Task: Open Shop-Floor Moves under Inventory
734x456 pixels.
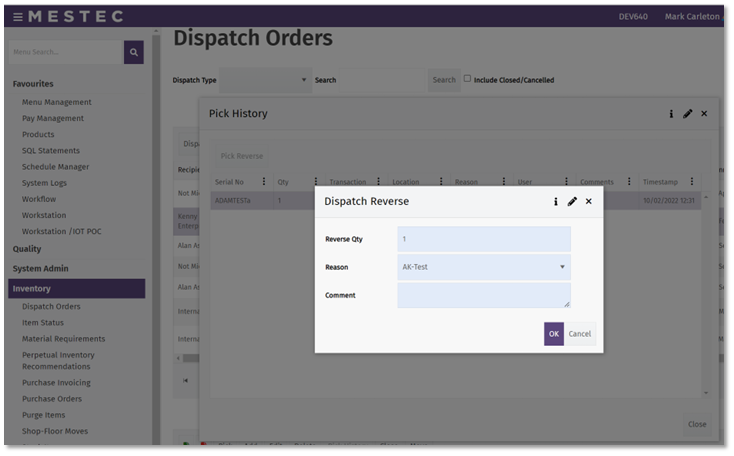Action: pos(55,431)
